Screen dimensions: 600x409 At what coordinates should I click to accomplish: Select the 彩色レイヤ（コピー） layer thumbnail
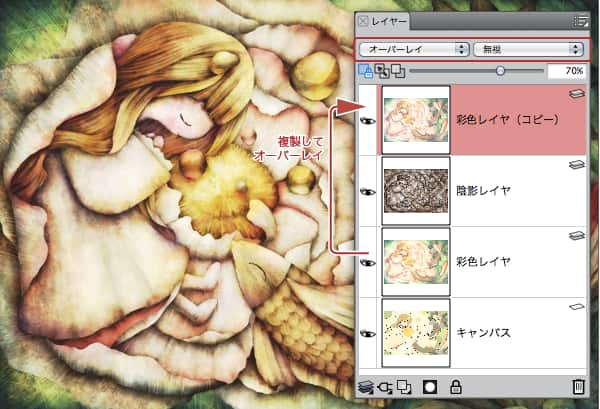(x=416, y=120)
